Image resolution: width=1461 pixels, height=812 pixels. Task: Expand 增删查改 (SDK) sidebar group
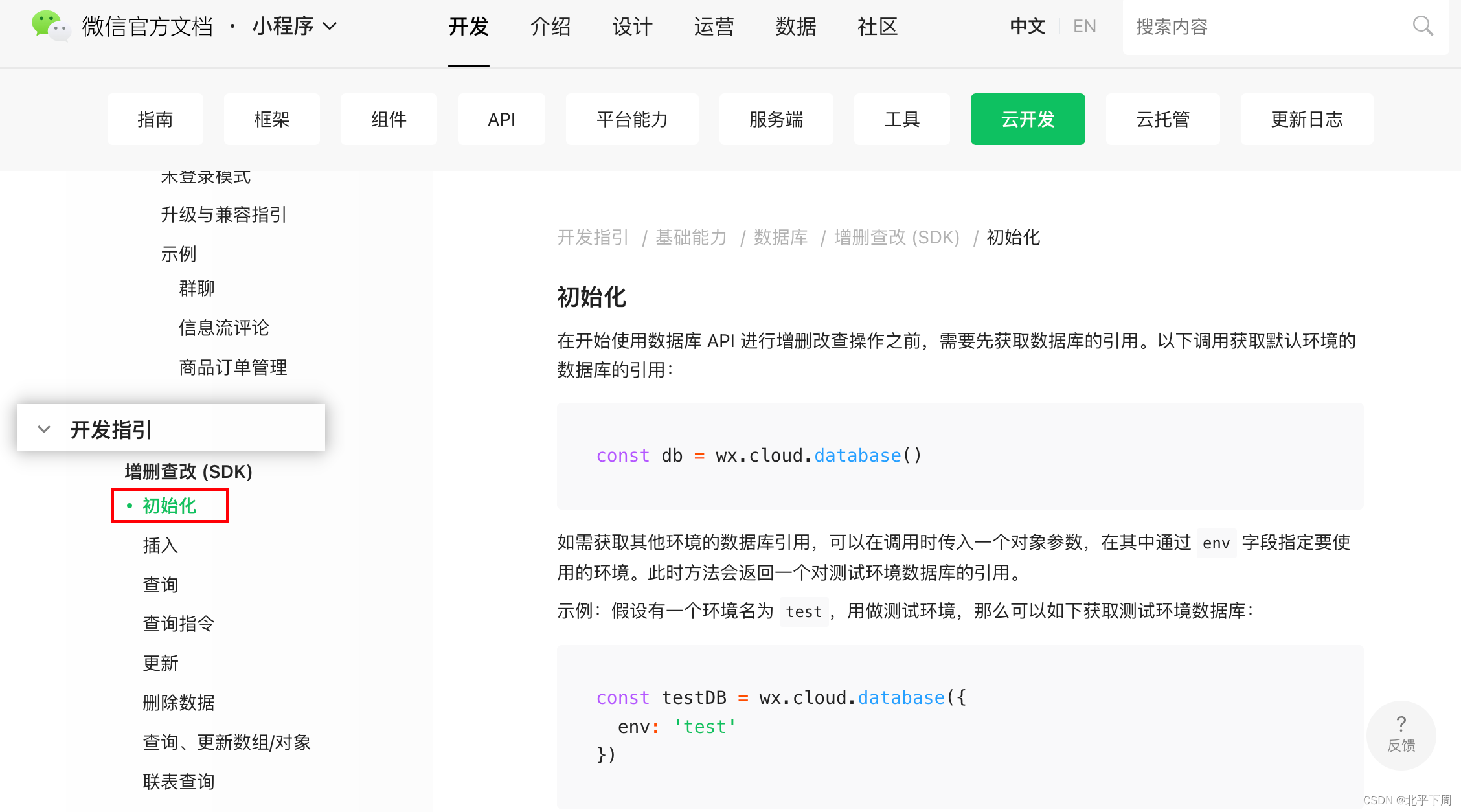coord(188,471)
